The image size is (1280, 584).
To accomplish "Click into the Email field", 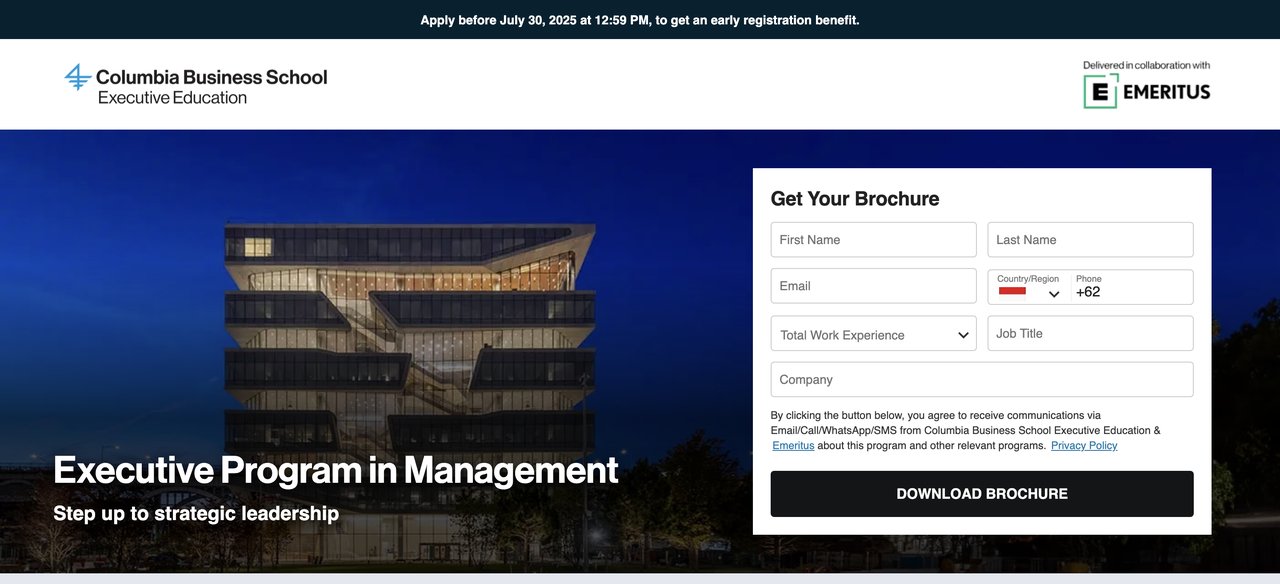I will coord(873,286).
